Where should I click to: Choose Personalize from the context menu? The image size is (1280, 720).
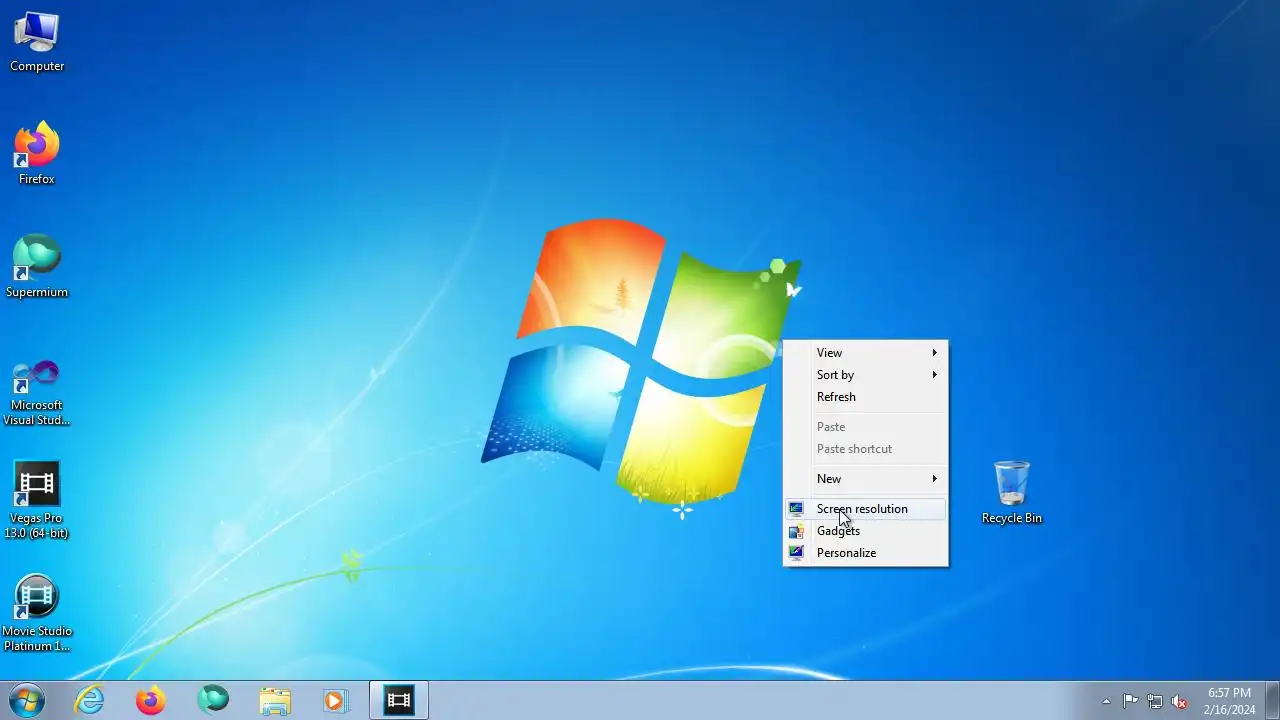866,553
